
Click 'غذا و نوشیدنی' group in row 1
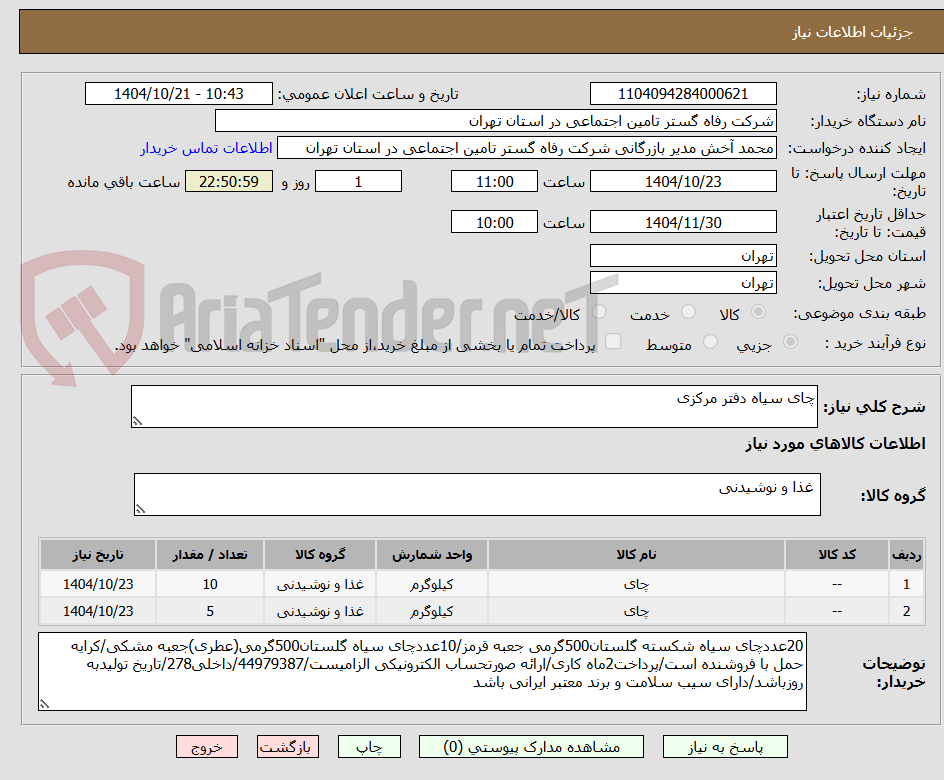coord(320,584)
